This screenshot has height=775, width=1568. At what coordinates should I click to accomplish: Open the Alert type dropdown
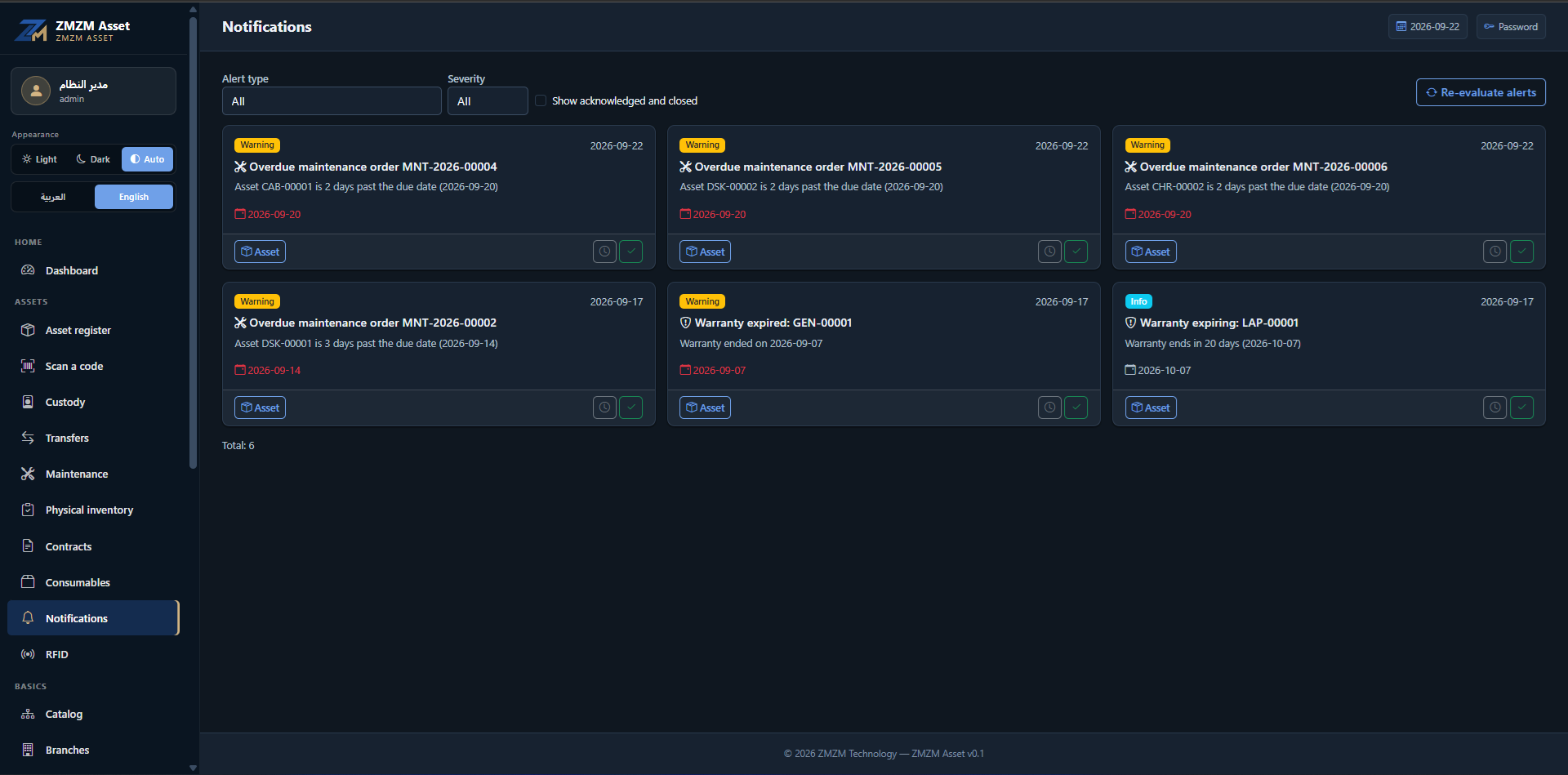(332, 101)
